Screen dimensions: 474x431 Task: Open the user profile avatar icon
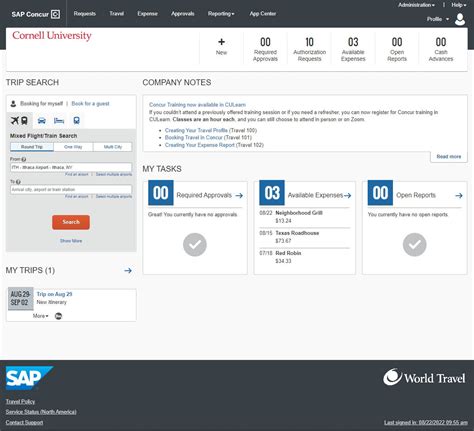coord(460,19)
